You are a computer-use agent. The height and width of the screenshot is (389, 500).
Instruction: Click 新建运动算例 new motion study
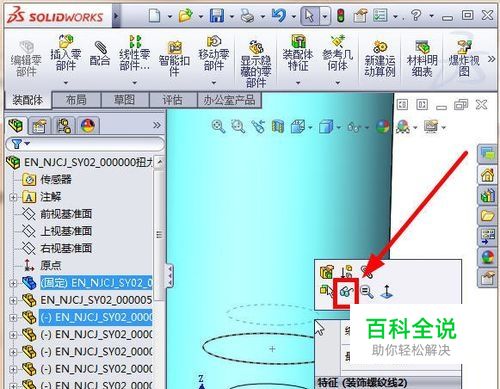pos(380,59)
